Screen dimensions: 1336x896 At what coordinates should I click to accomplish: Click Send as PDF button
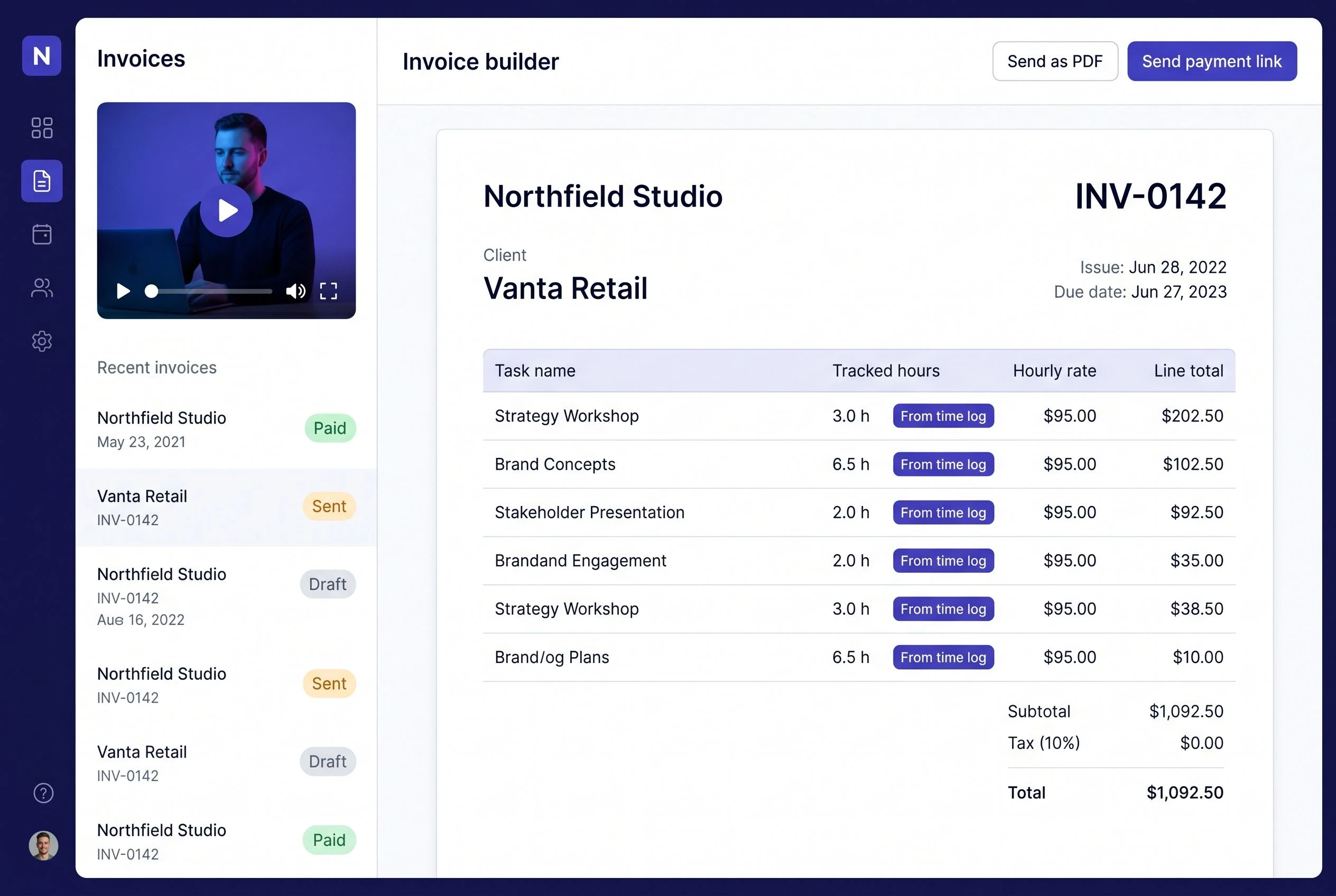[x=1055, y=61]
